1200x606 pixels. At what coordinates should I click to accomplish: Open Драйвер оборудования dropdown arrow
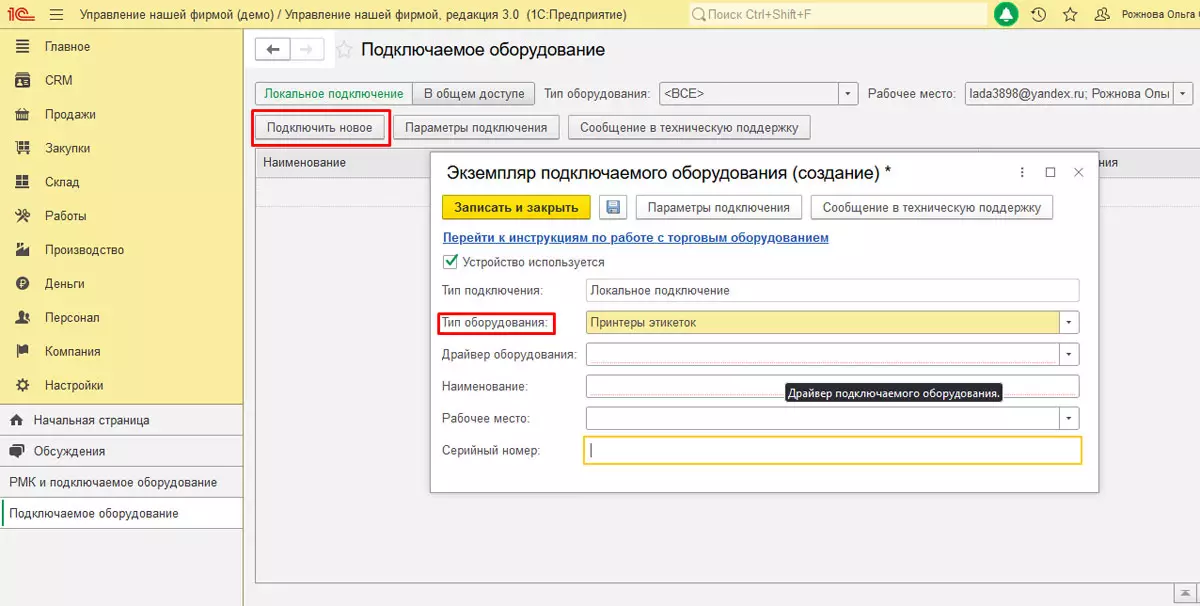pyautogui.click(x=1070, y=354)
